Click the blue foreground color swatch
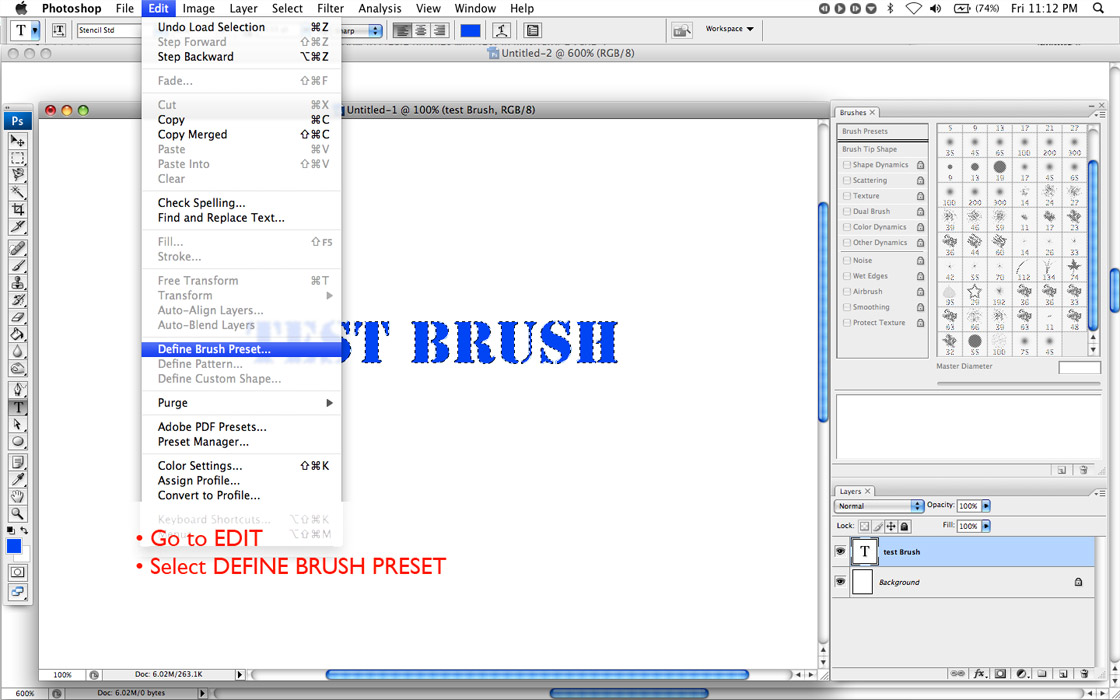 point(14,547)
